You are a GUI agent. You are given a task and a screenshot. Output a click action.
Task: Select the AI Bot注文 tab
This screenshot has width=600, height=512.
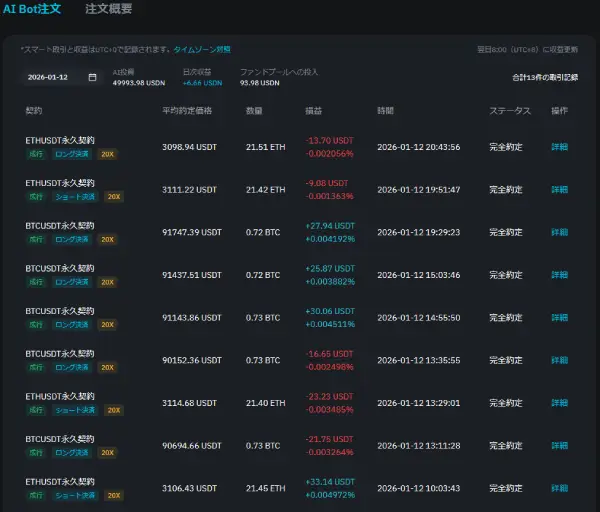(x=32, y=9)
